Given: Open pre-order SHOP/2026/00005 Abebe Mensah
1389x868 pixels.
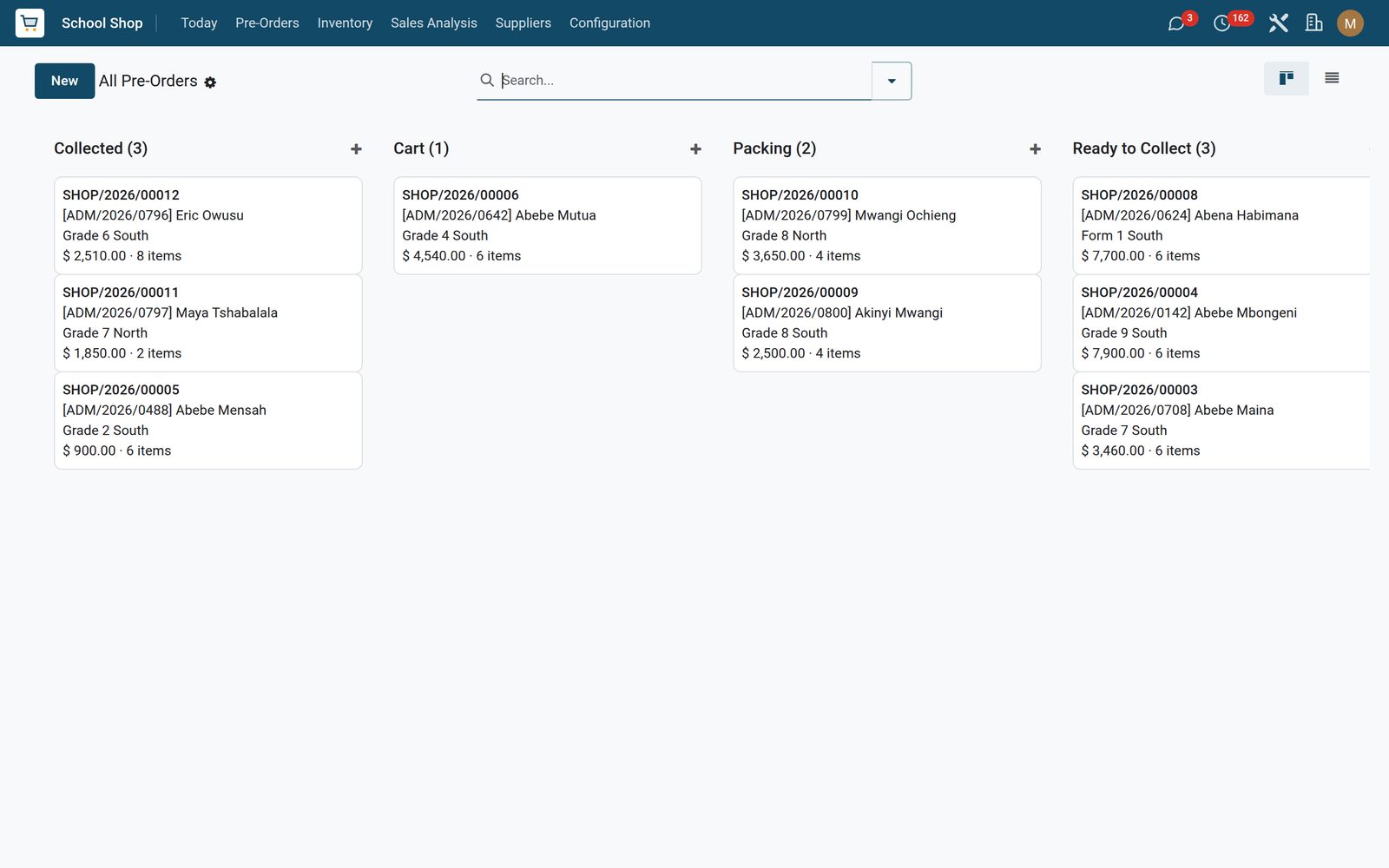Looking at the screenshot, I should pos(208,420).
